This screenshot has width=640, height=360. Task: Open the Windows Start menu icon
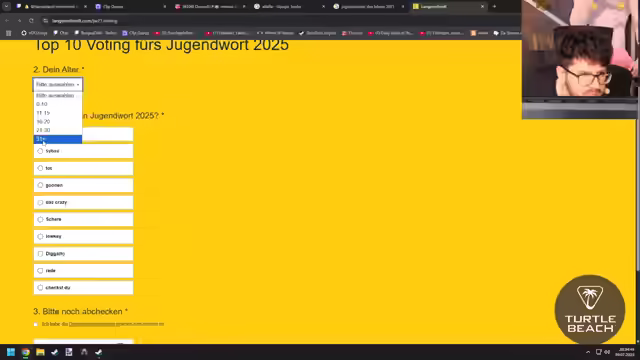click(11, 352)
